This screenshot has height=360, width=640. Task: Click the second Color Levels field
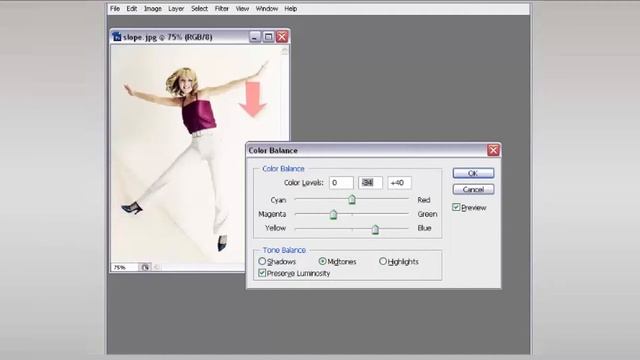370,183
